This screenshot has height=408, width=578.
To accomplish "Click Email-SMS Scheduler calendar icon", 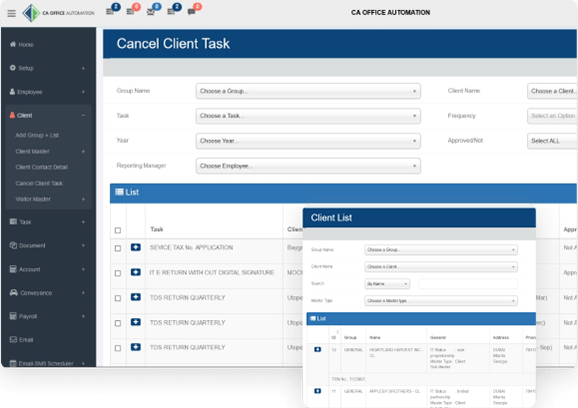I will (13, 363).
